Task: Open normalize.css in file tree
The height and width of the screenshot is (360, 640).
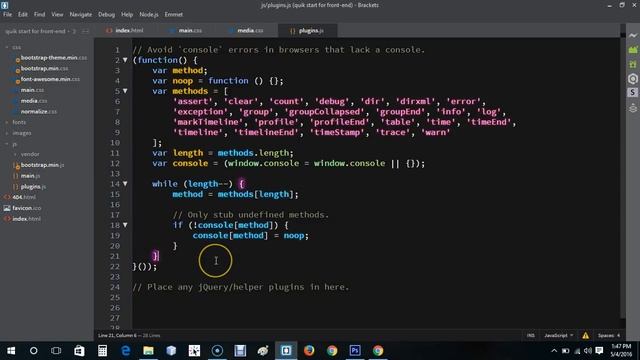Action: [x=39, y=111]
